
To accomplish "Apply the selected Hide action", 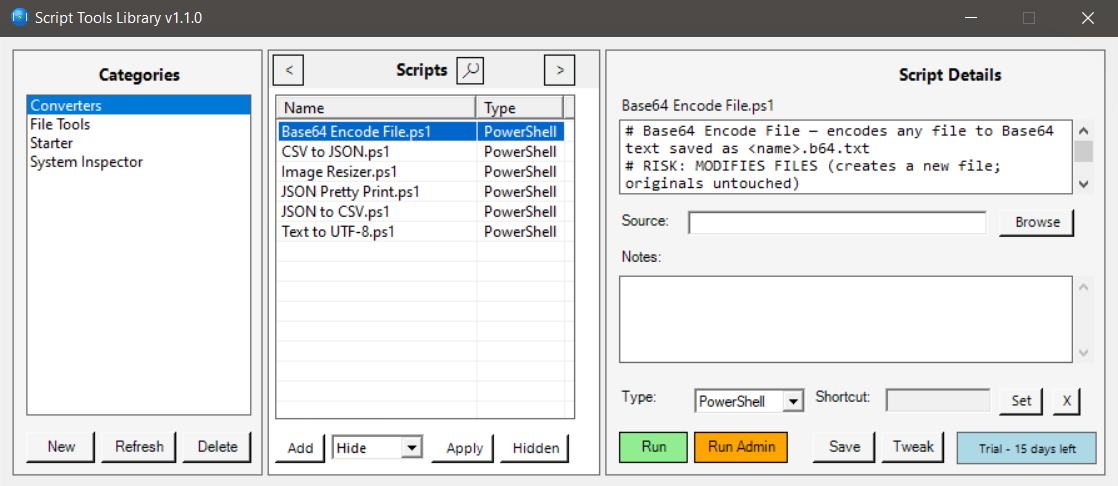I will (464, 448).
